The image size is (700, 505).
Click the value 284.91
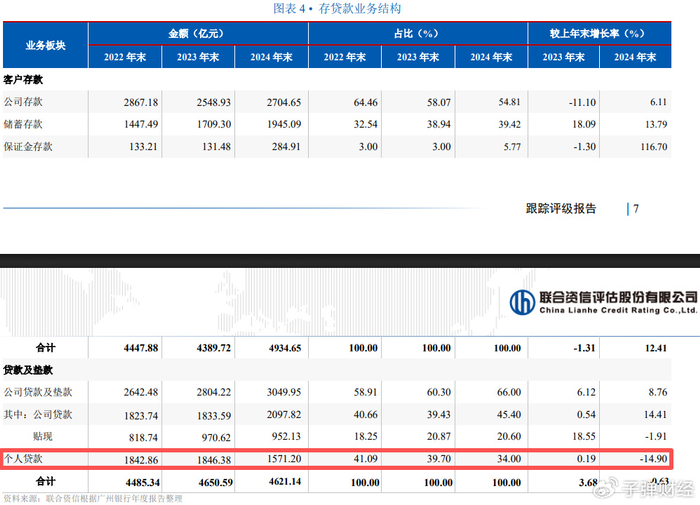point(286,147)
